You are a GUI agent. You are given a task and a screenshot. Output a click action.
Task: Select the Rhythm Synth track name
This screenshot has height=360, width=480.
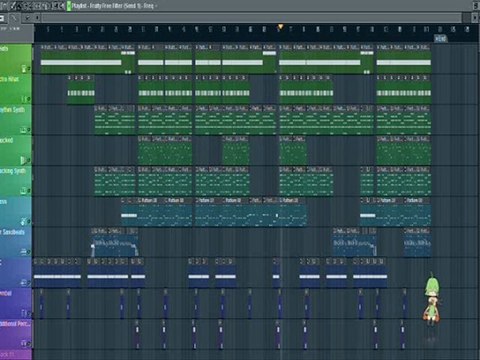[x=12, y=110]
